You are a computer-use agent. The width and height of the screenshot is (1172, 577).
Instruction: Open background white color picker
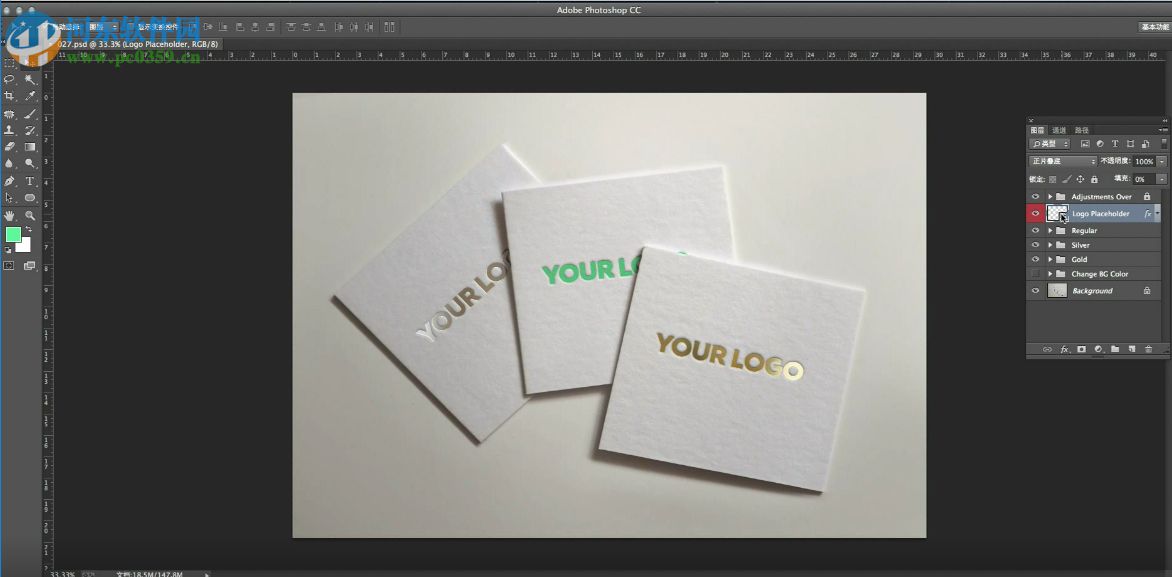coord(25,247)
